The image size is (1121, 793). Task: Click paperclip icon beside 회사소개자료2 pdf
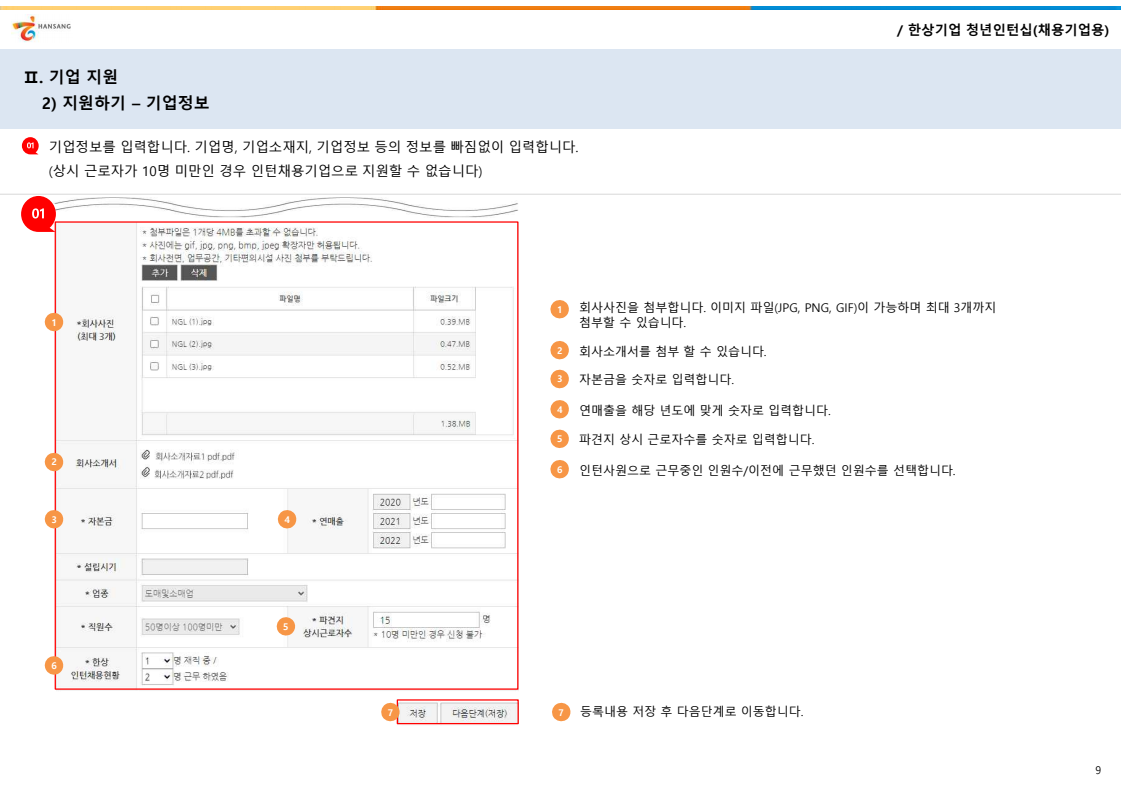pos(147,473)
